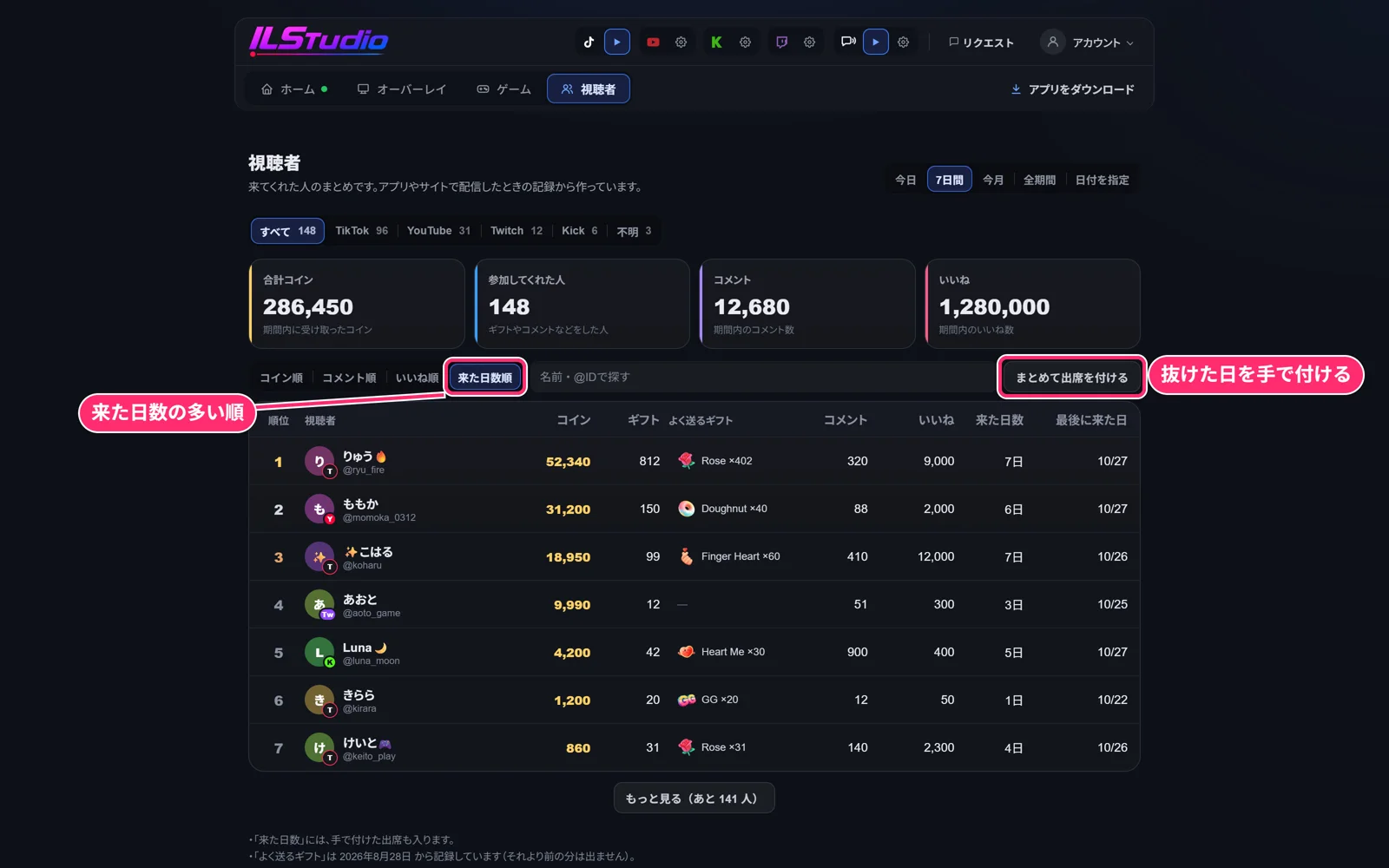Go to the ホーム tab
This screenshot has width=1389, height=868.
294,89
